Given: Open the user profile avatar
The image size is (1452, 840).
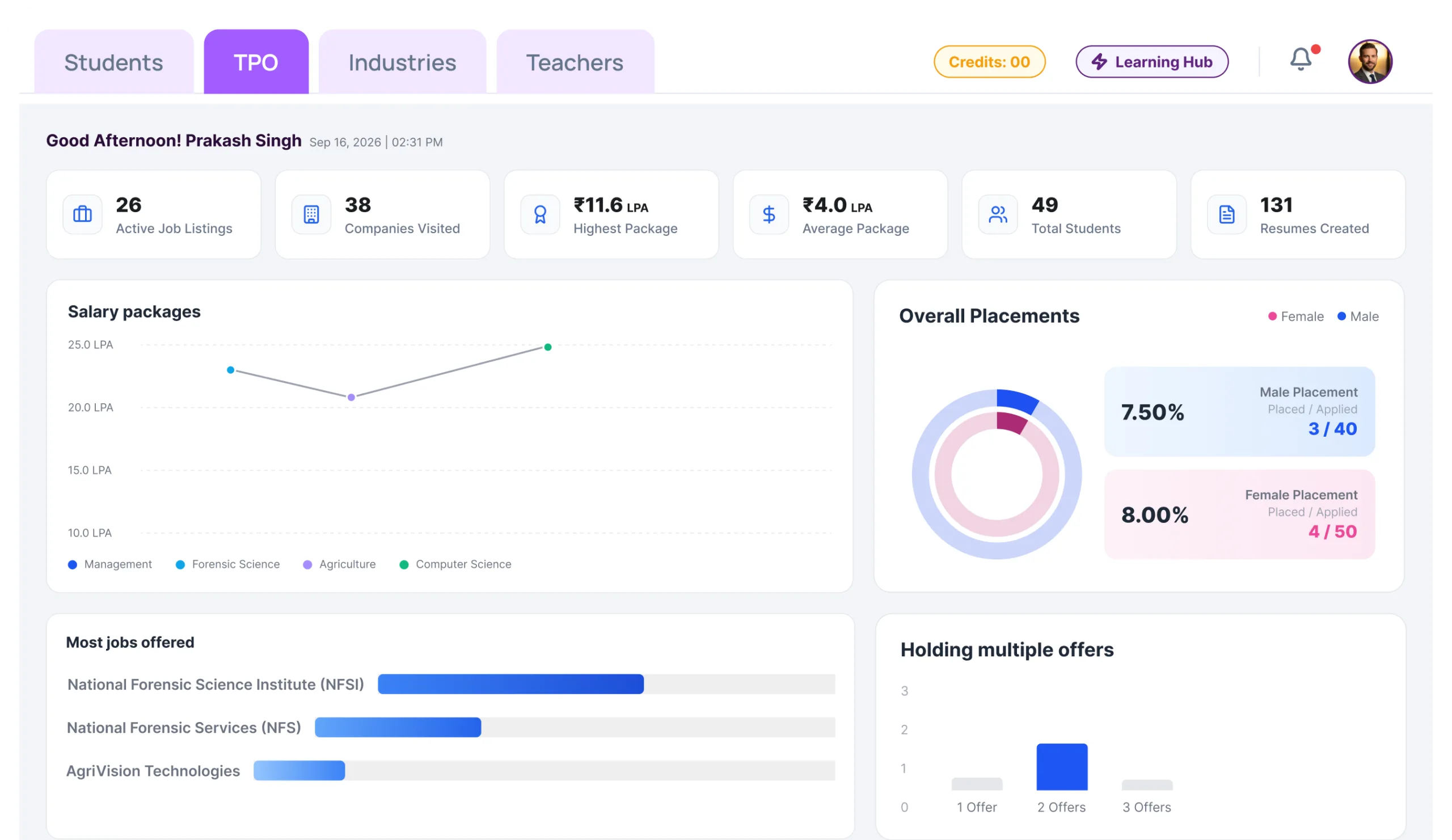Looking at the screenshot, I should [1370, 61].
